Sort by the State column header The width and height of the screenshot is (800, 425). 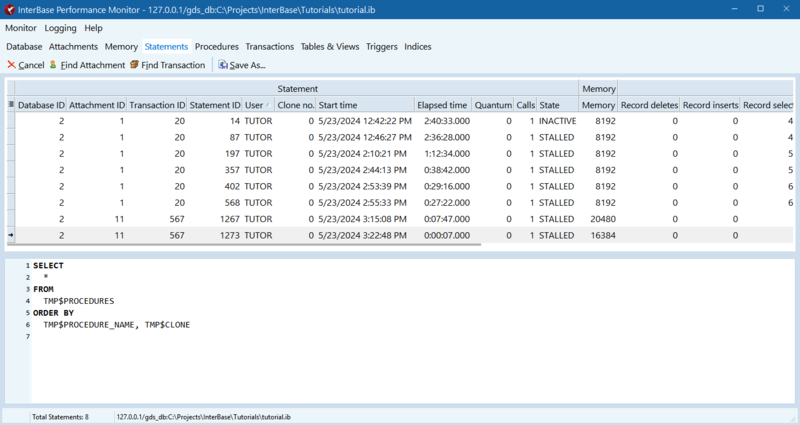point(558,105)
